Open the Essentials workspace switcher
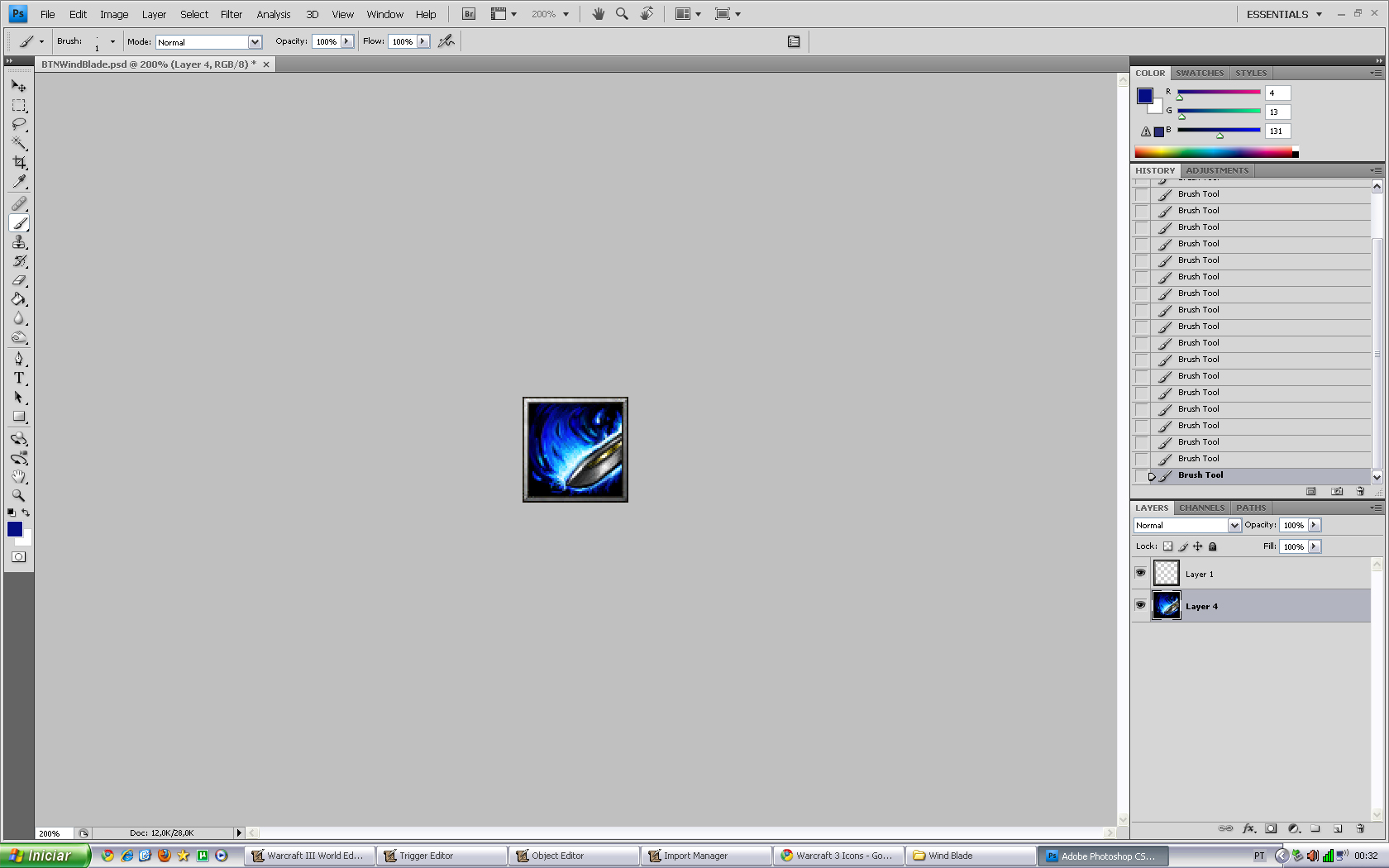Screen dimensions: 1389x868 point(1284,14)
